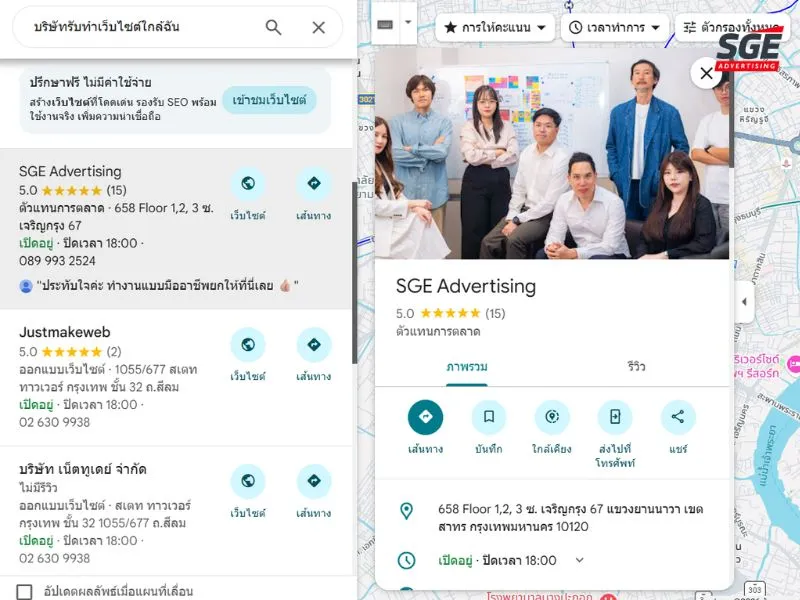Viewport: 800px width, 600px height.
Task: Click the keyboard input tool icon
Action: (385, 23)
